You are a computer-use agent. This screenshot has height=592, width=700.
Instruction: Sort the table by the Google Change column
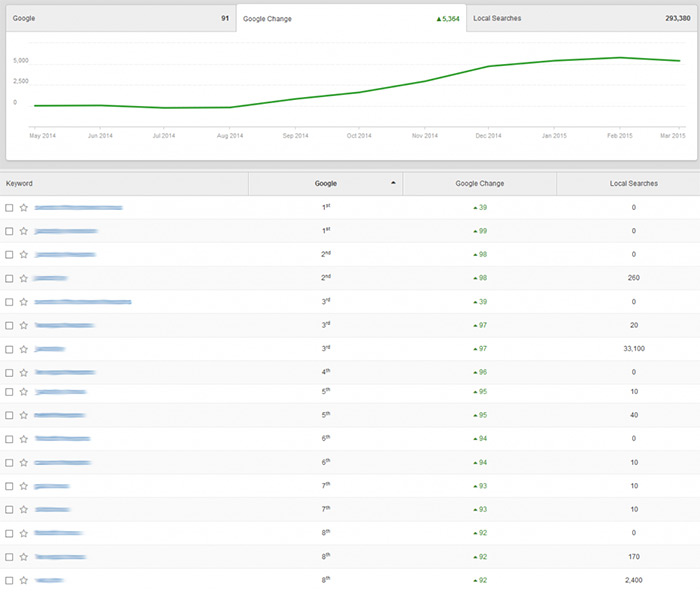point(479,184)
